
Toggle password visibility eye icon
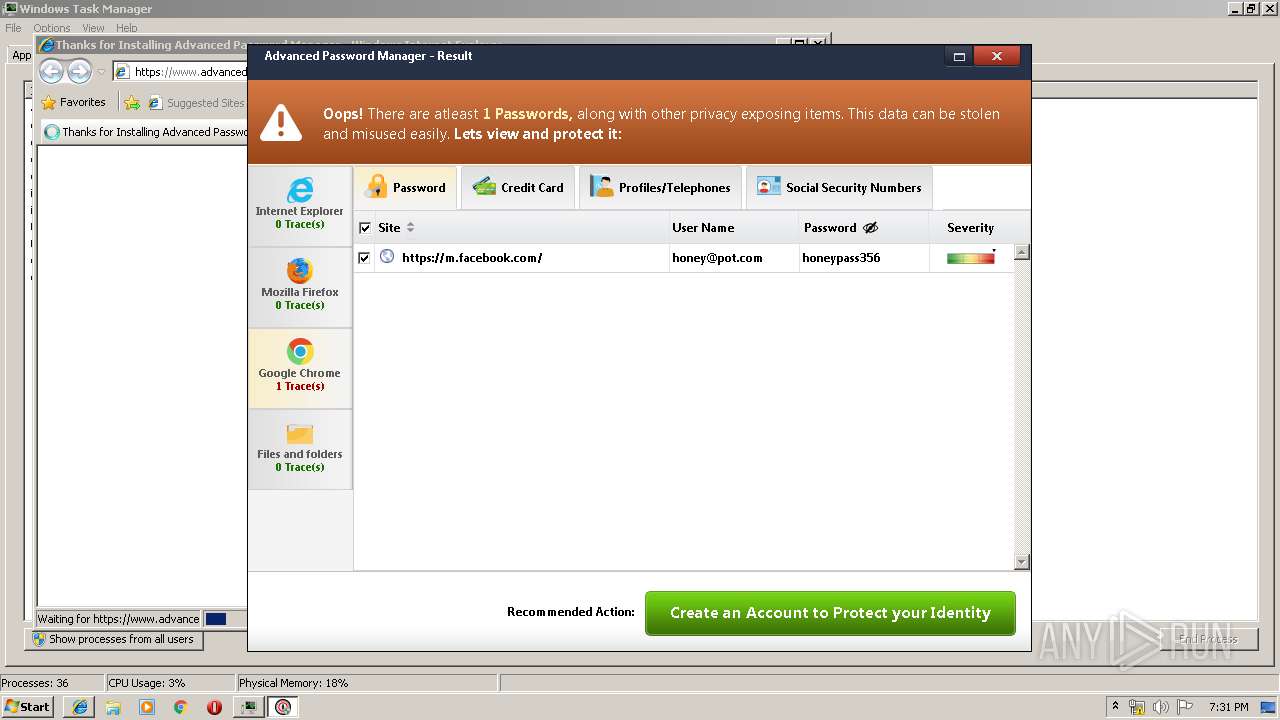tap(870, 228)
